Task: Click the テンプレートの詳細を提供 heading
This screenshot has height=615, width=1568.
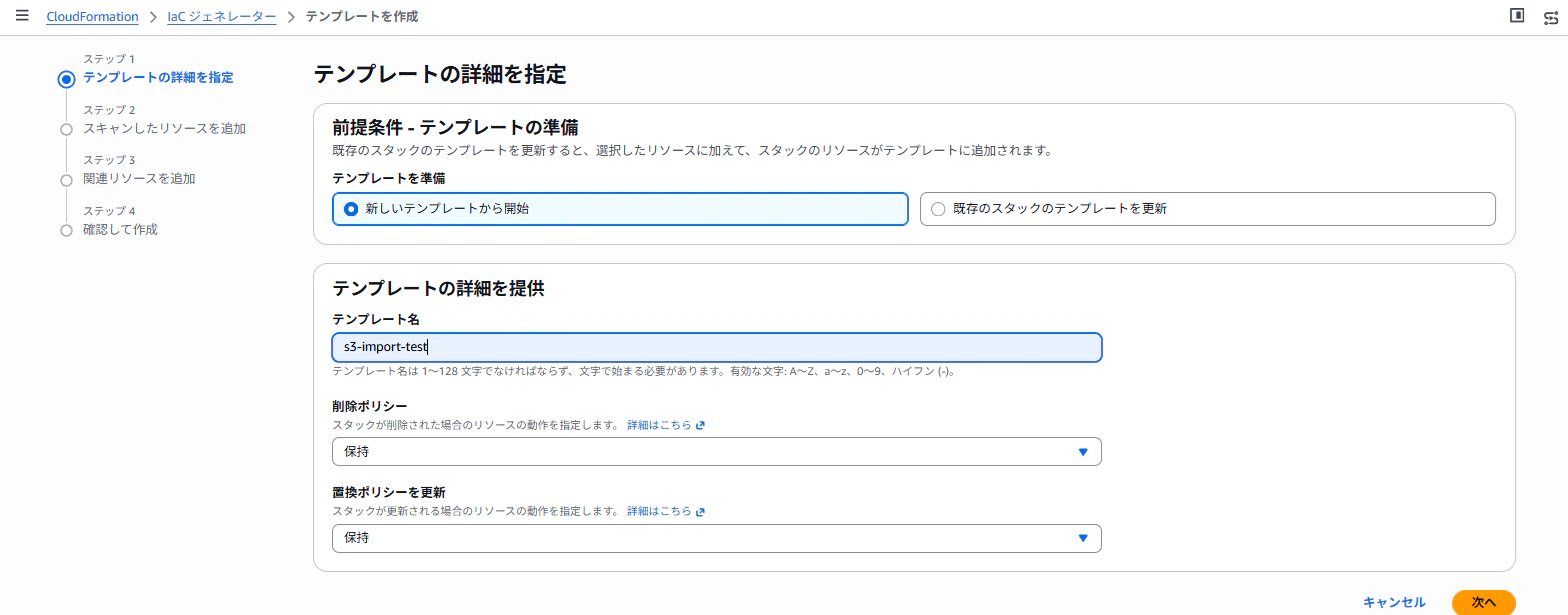Action: (x=438, y=288)
